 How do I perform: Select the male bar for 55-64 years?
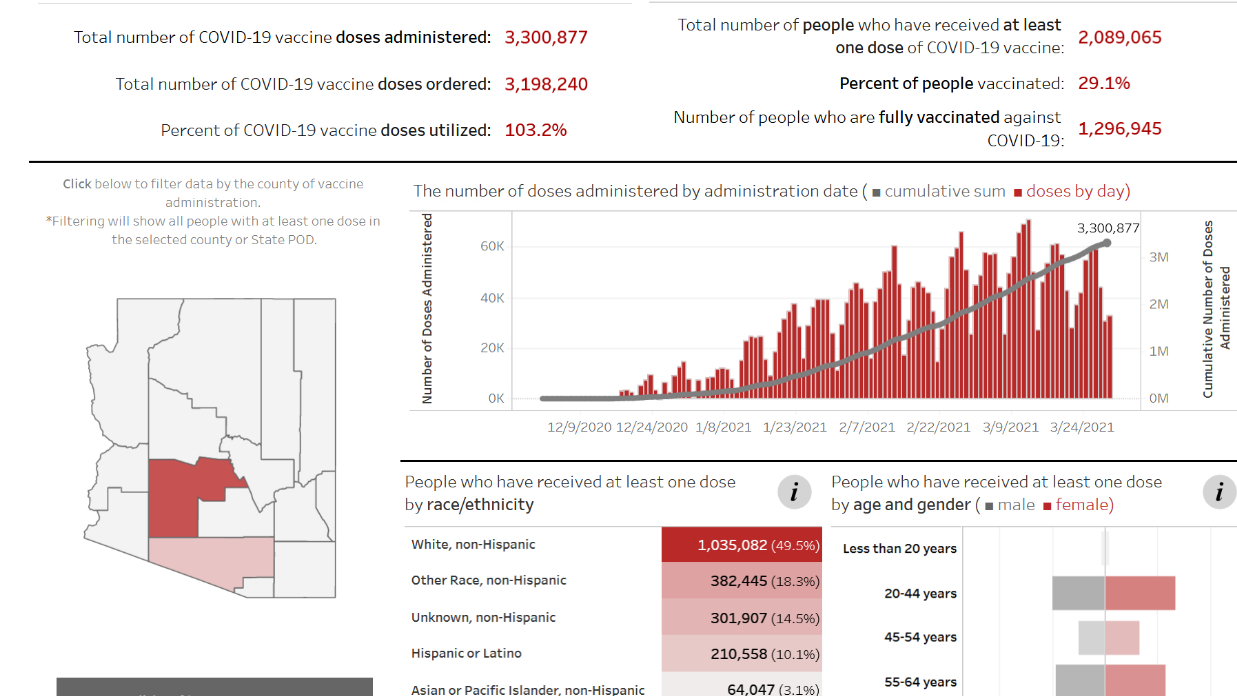tap(1080, 680)
